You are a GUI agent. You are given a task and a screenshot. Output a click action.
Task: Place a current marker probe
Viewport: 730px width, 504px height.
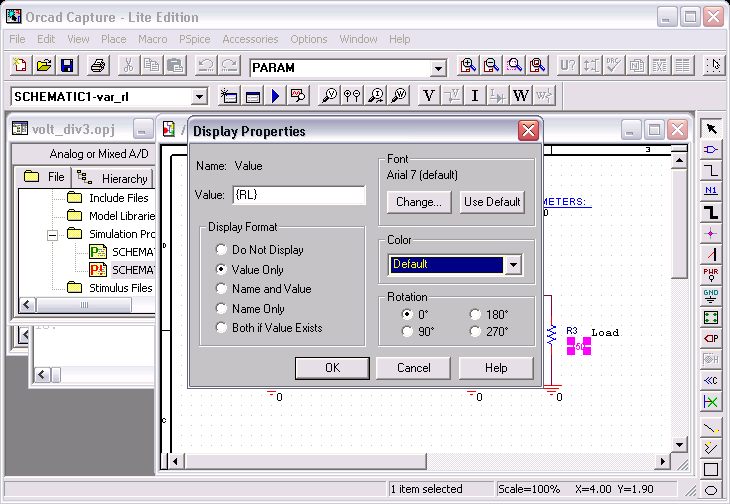pos(376,96)
